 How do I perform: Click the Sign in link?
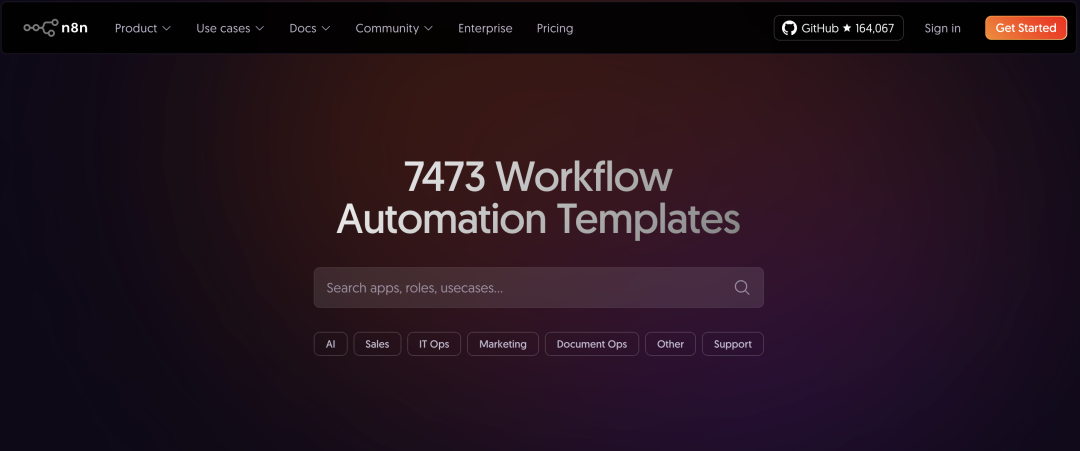coord(942,28)
